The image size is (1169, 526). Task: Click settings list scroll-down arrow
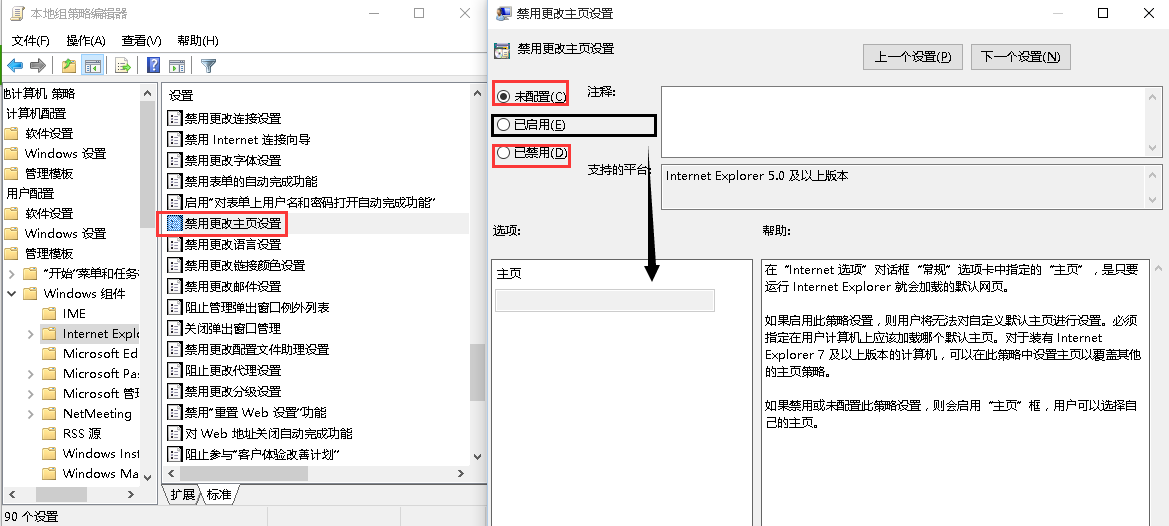[x=477, y=456]
